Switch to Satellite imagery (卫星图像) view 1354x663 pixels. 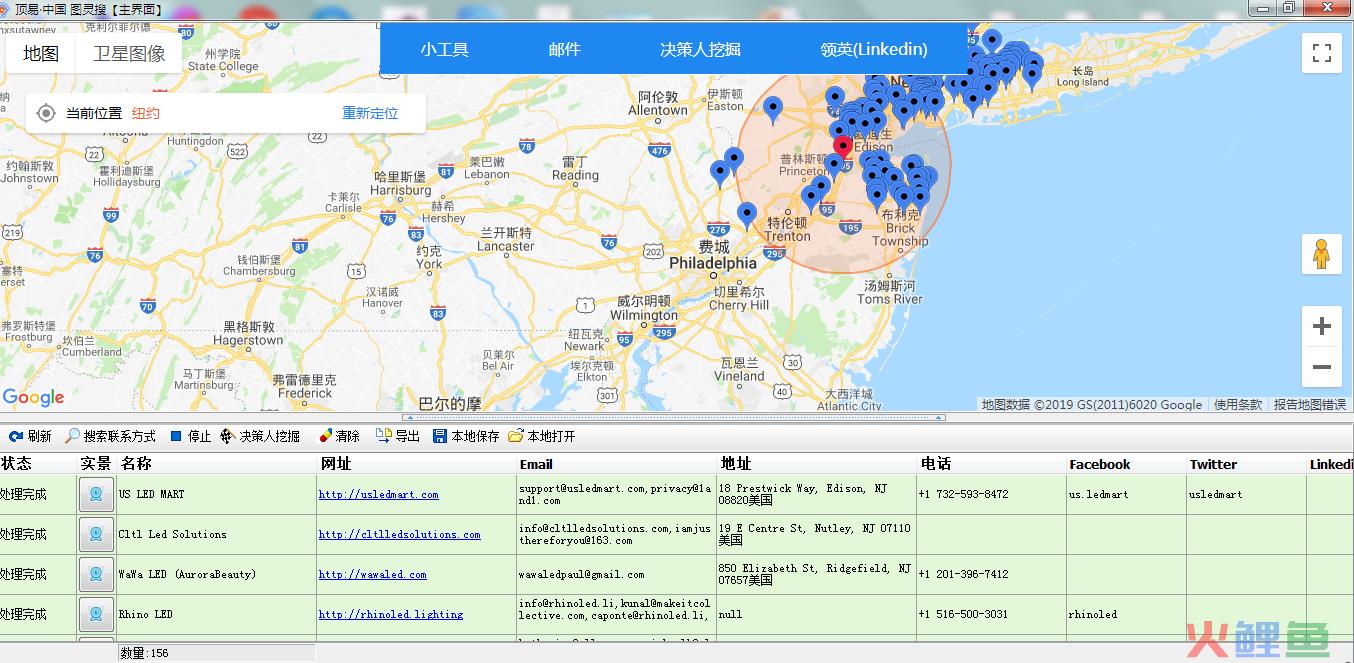[129, 53]
